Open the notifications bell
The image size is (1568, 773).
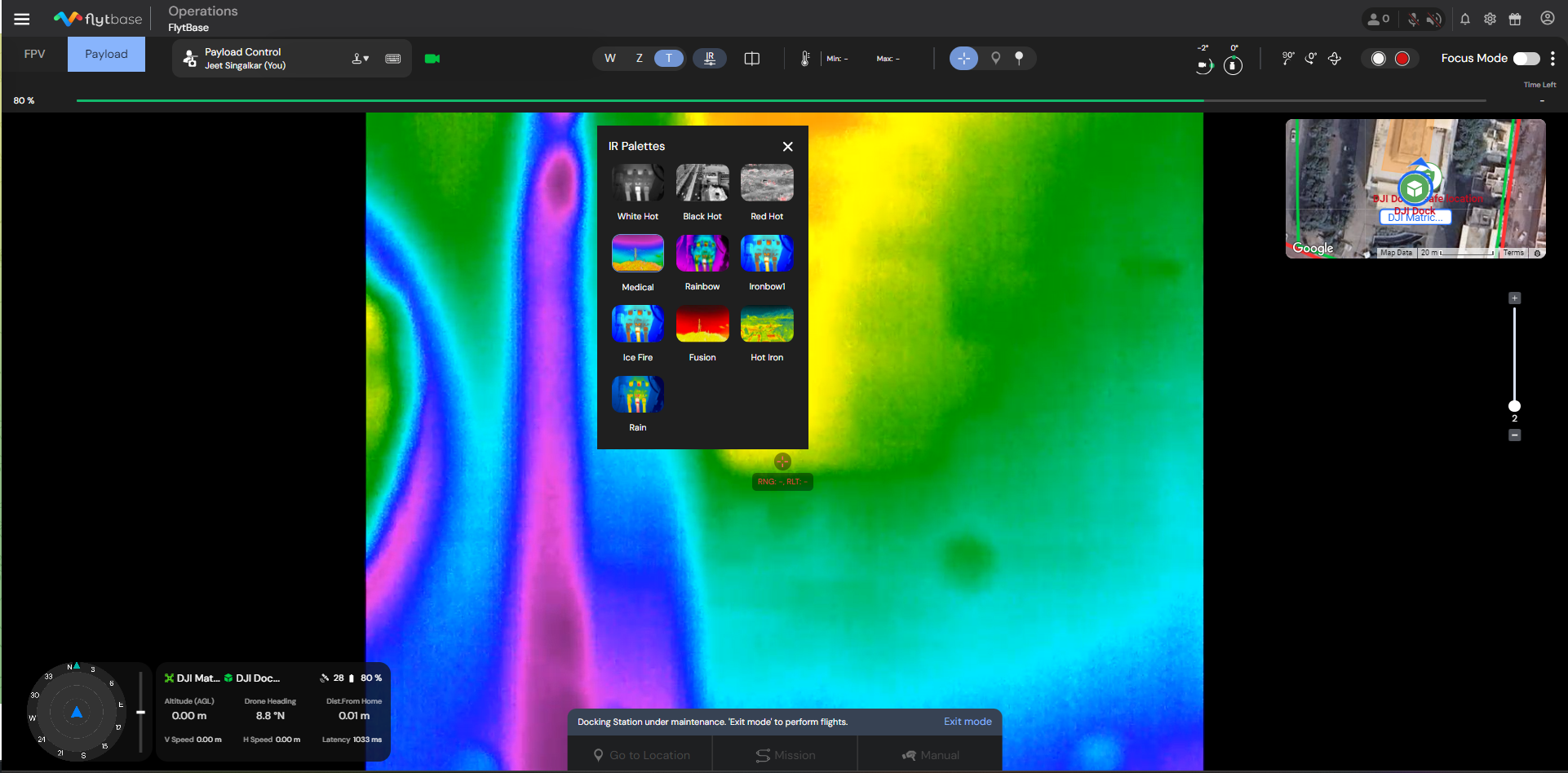tap(1465, 19)
